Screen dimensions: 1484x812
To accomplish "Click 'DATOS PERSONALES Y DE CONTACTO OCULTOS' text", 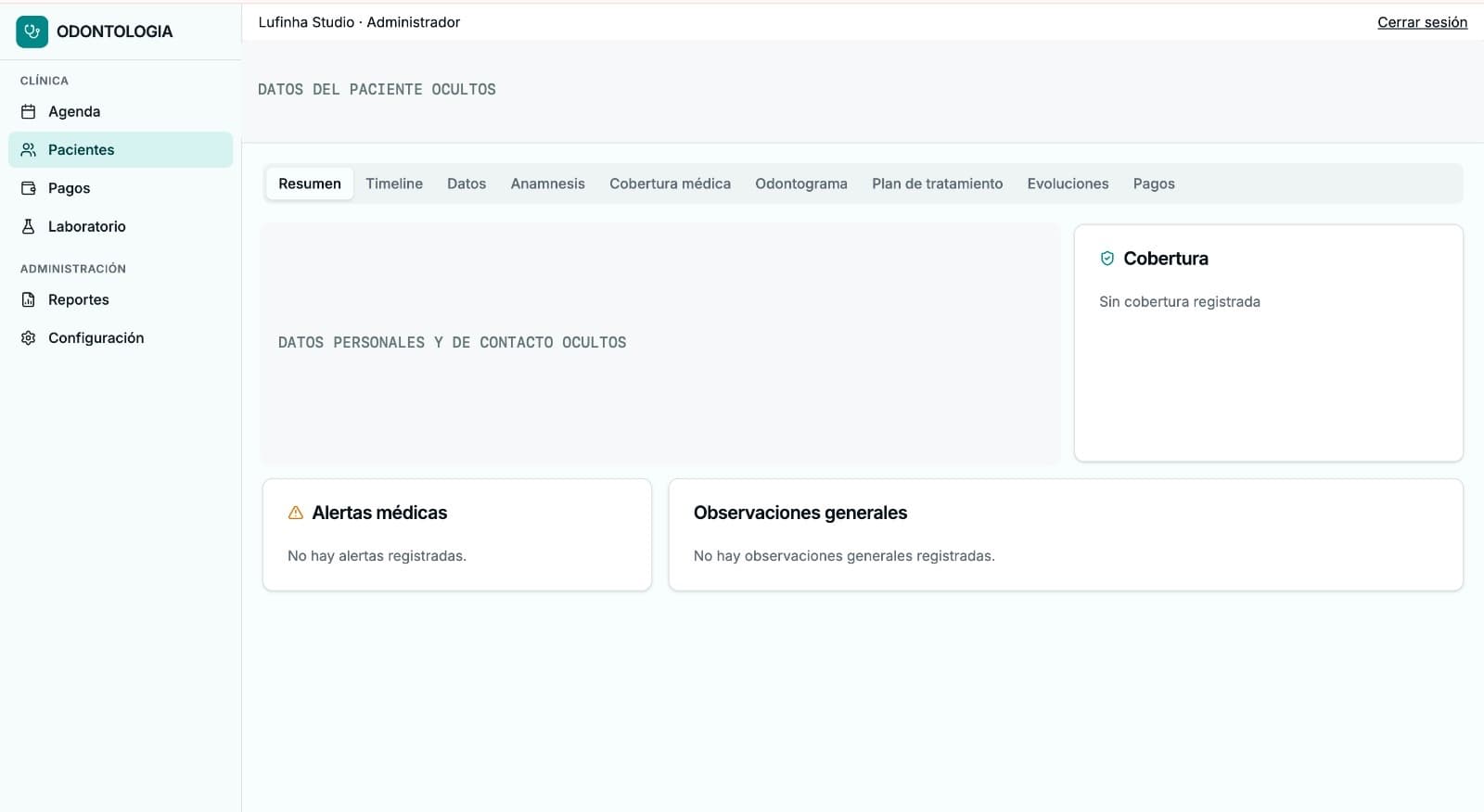I will coord(452,343).
